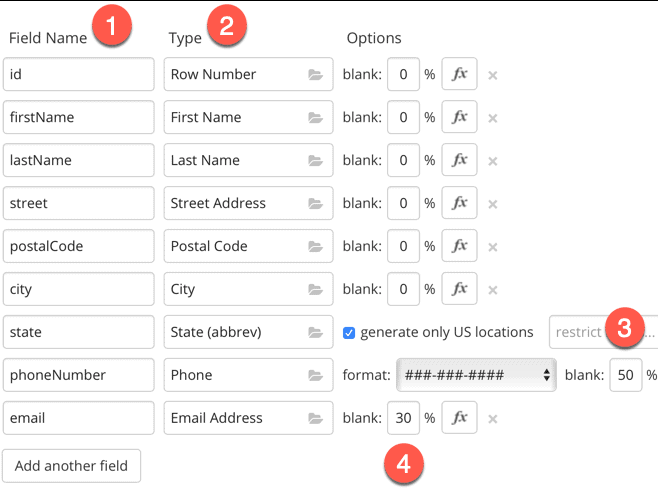Select the Last Name type field
Screen dimensions: 658x488
point(235,160)
